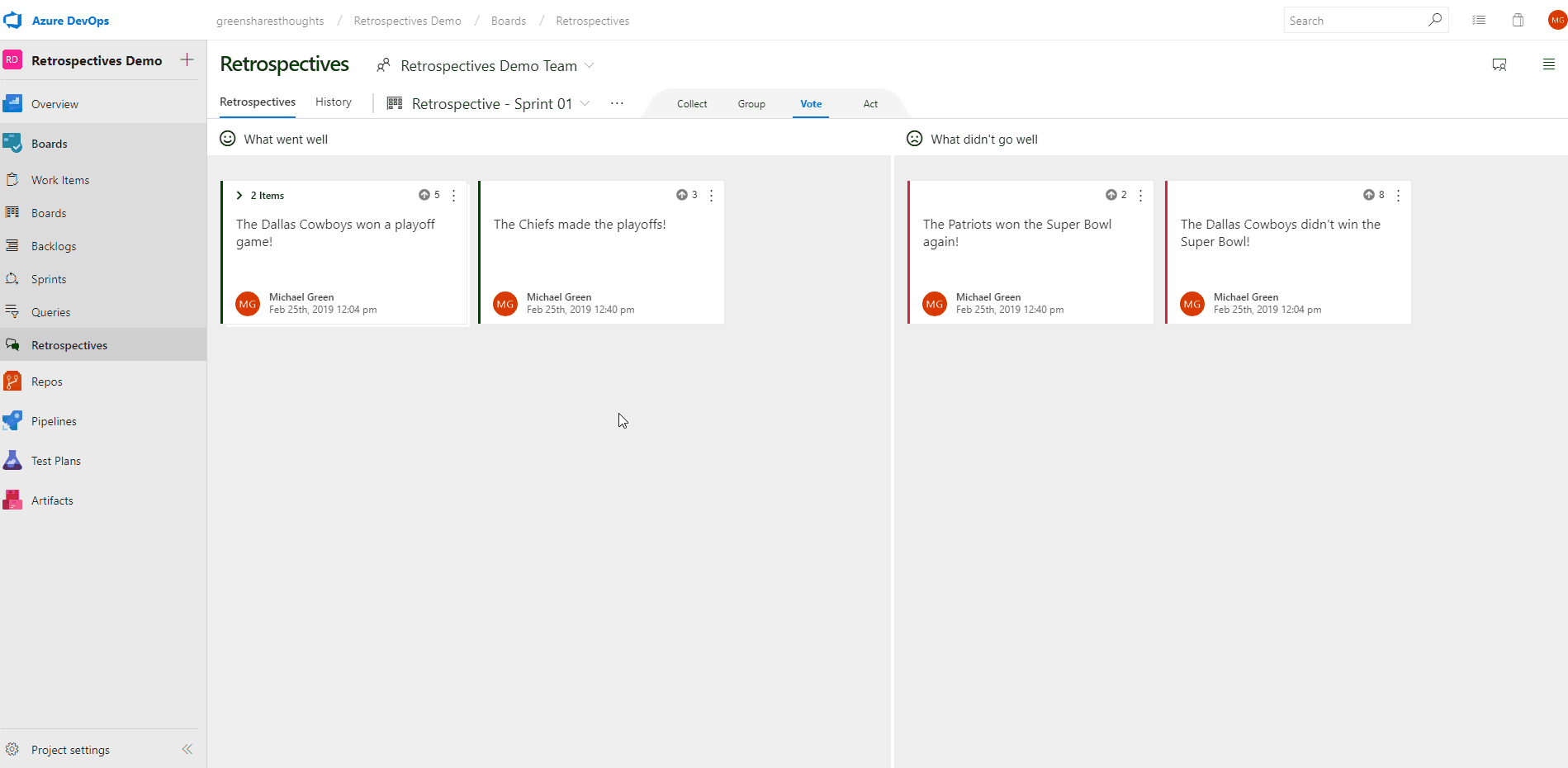1568x768 pixels.
Task: Open the Retrospective - Sprint 01 dropdown
Action: point(585,103)
